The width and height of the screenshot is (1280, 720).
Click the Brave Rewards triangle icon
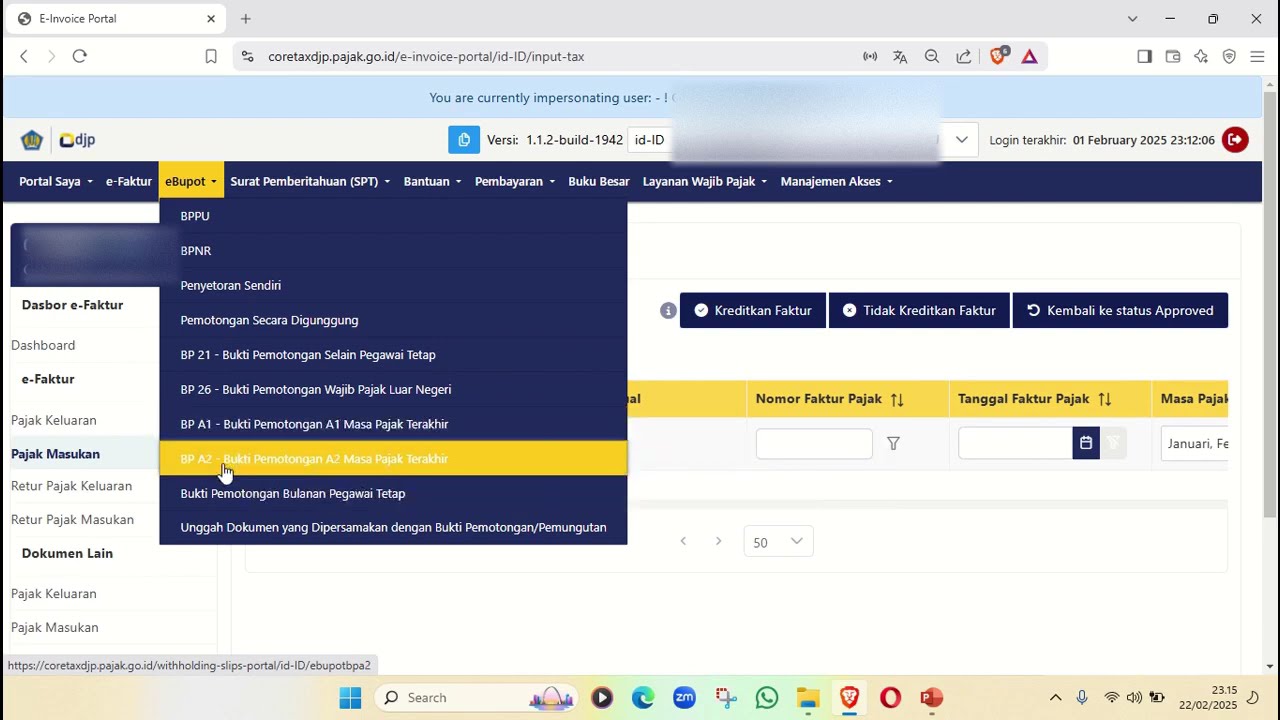[1029, 56]
